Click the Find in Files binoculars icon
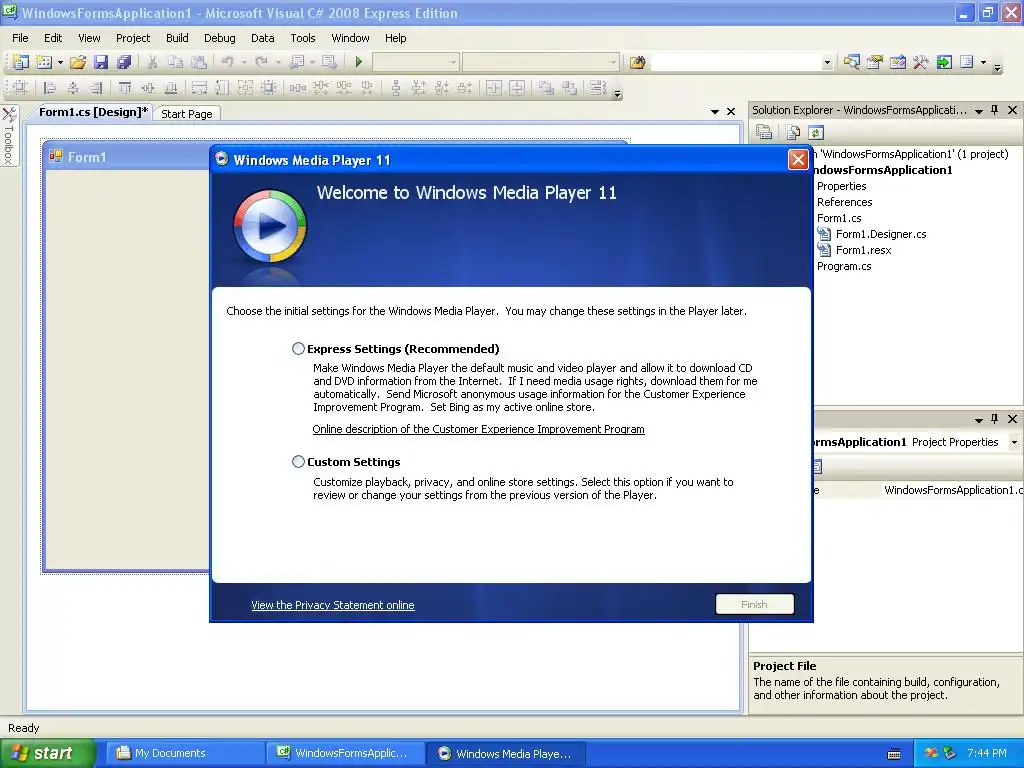This screenshot has height=768, width=1024. [637, 62]
